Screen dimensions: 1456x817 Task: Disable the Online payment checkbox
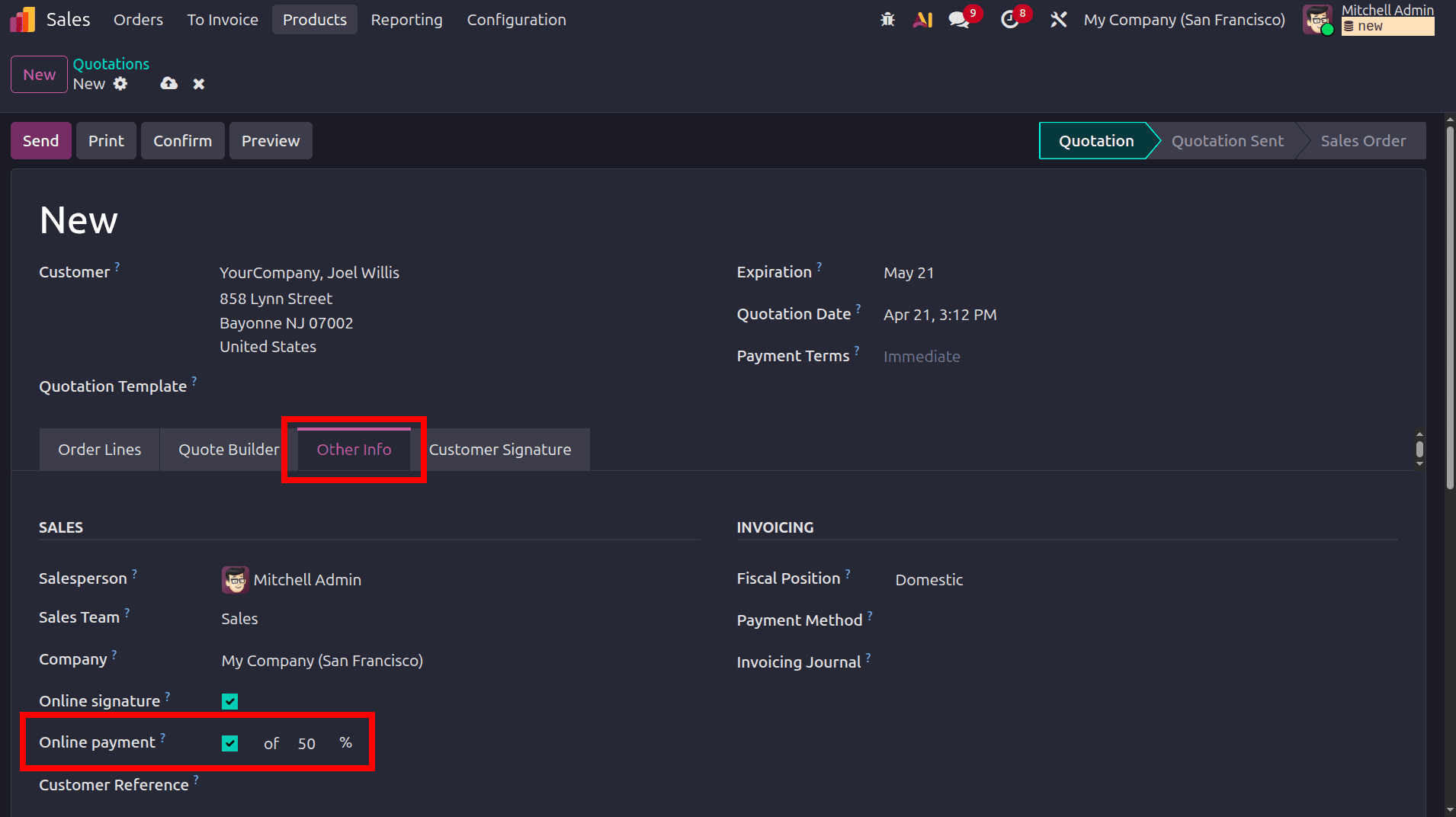[229, 743]
